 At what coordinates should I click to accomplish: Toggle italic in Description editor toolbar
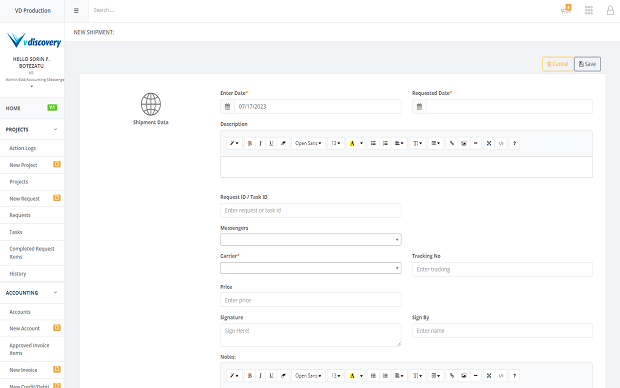[260, 143]
